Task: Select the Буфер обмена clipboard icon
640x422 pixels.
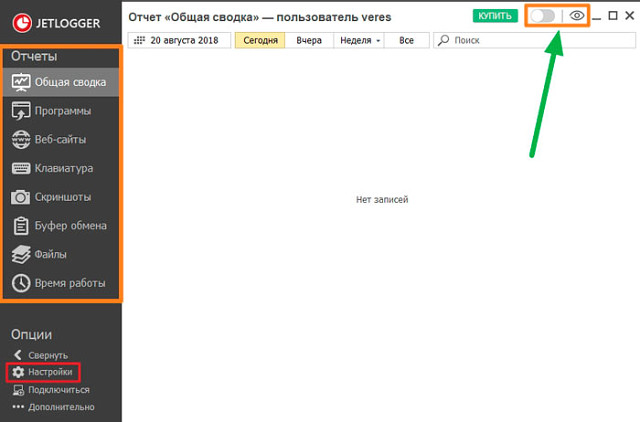Action: click(x=21, y=226)
